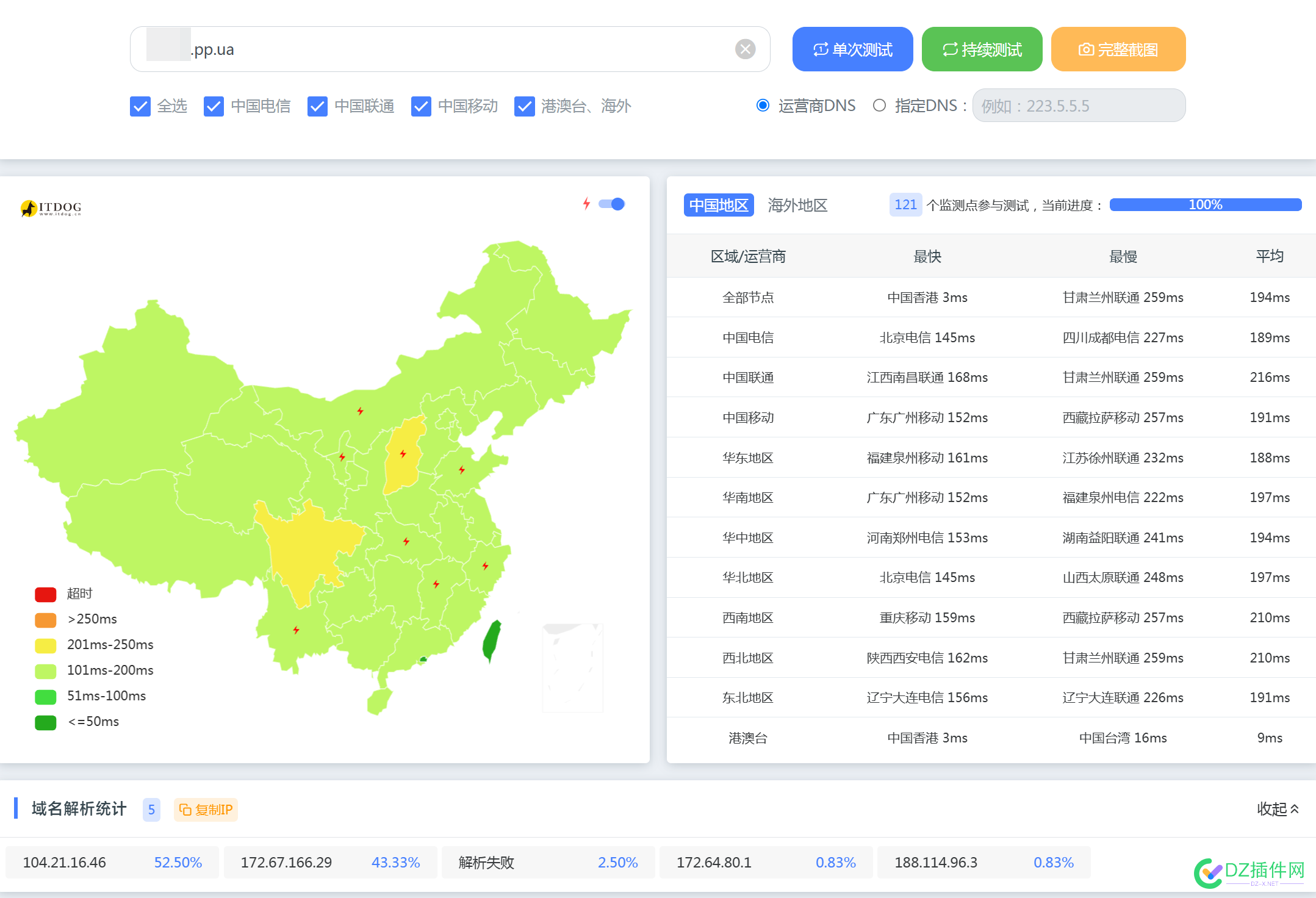The height and width of the screenshot is (898, 1316).
Task: Click the lightning marker in Yunnan province
Action: pos(296,630)
